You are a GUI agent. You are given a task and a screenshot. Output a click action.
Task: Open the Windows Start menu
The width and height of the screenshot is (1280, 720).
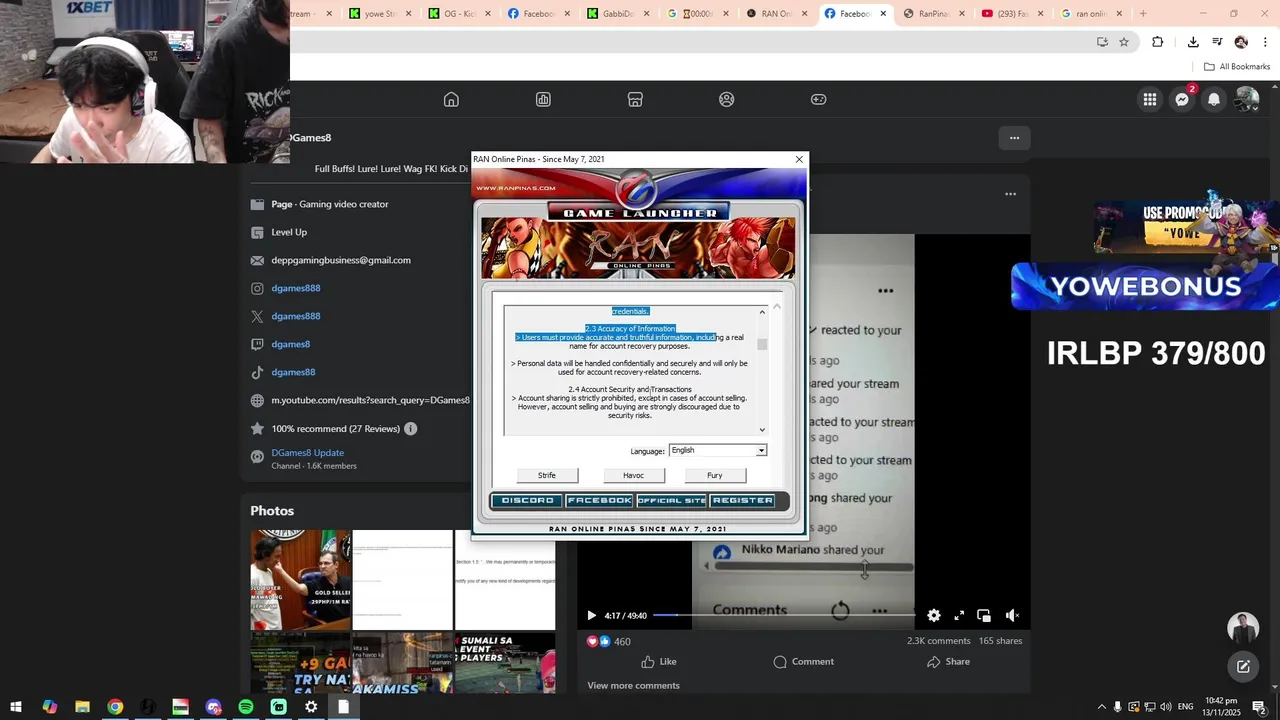tap(16, 707)
